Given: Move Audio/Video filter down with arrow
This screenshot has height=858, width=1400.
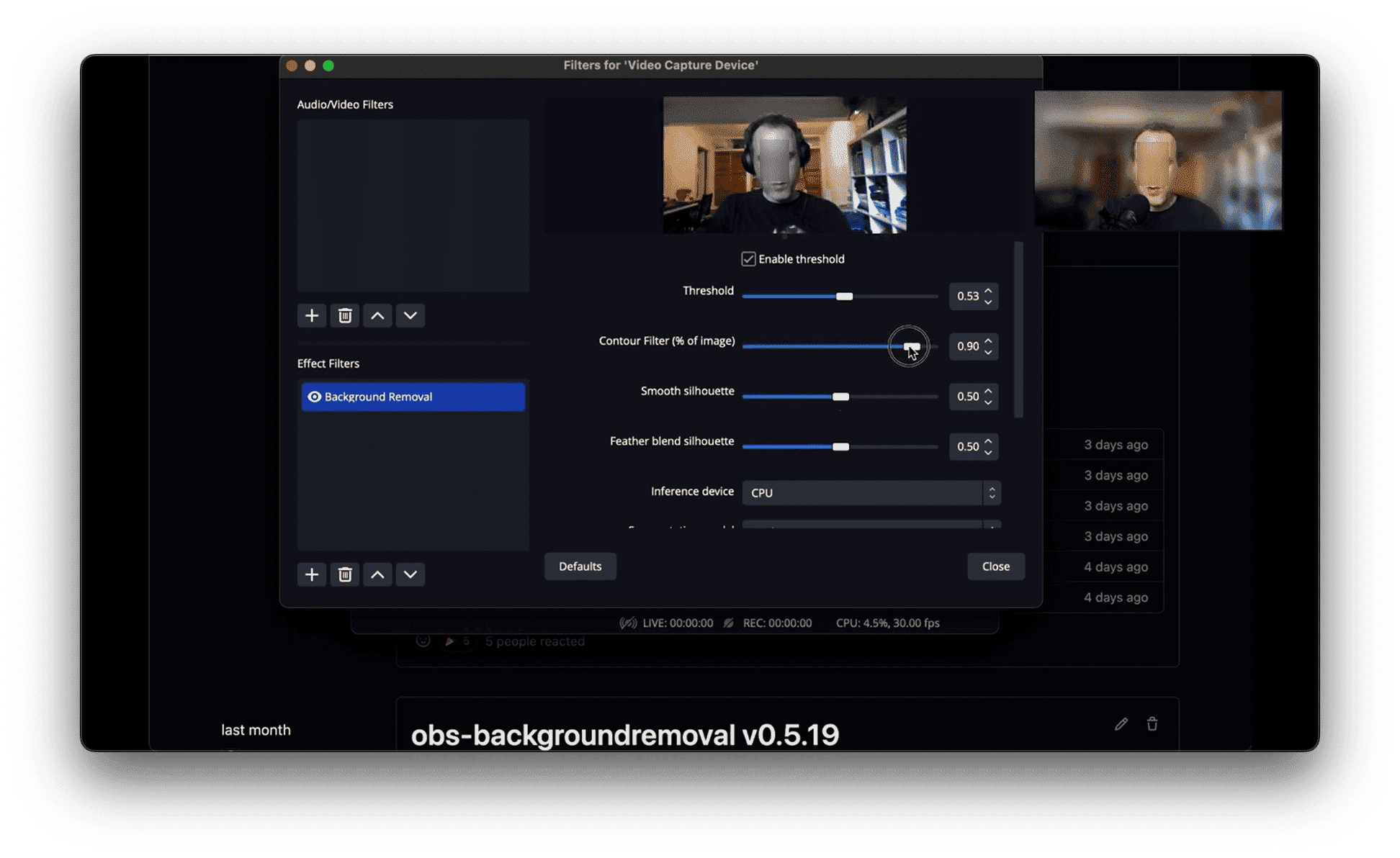Looking at the screenshot, I should [410, 316].
